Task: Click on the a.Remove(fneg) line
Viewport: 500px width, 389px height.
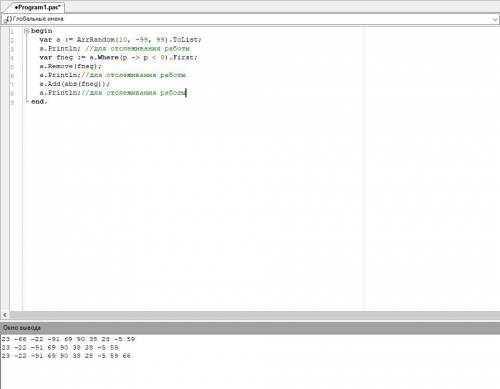Action: [x=70, y=66]
